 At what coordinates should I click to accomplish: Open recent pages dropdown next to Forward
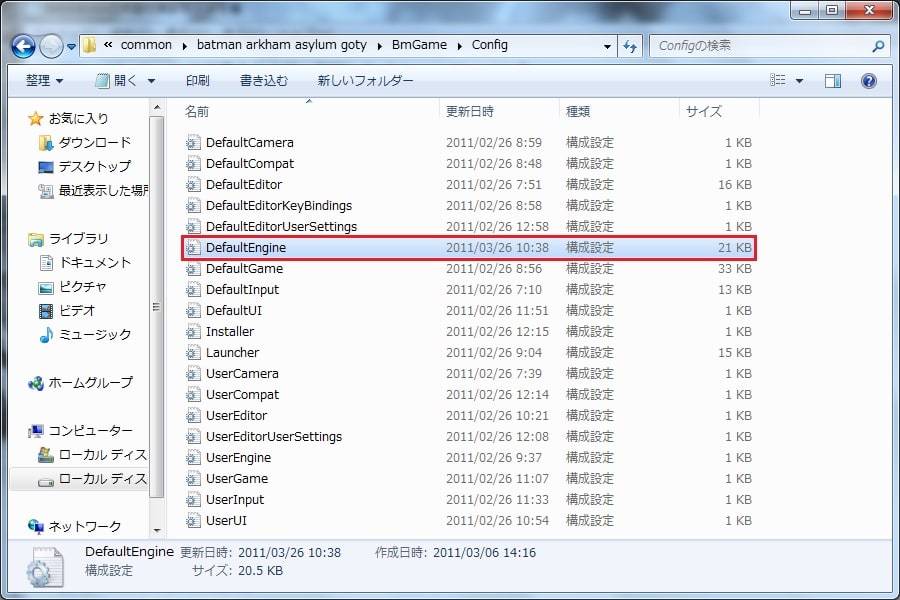coord(71,47)
